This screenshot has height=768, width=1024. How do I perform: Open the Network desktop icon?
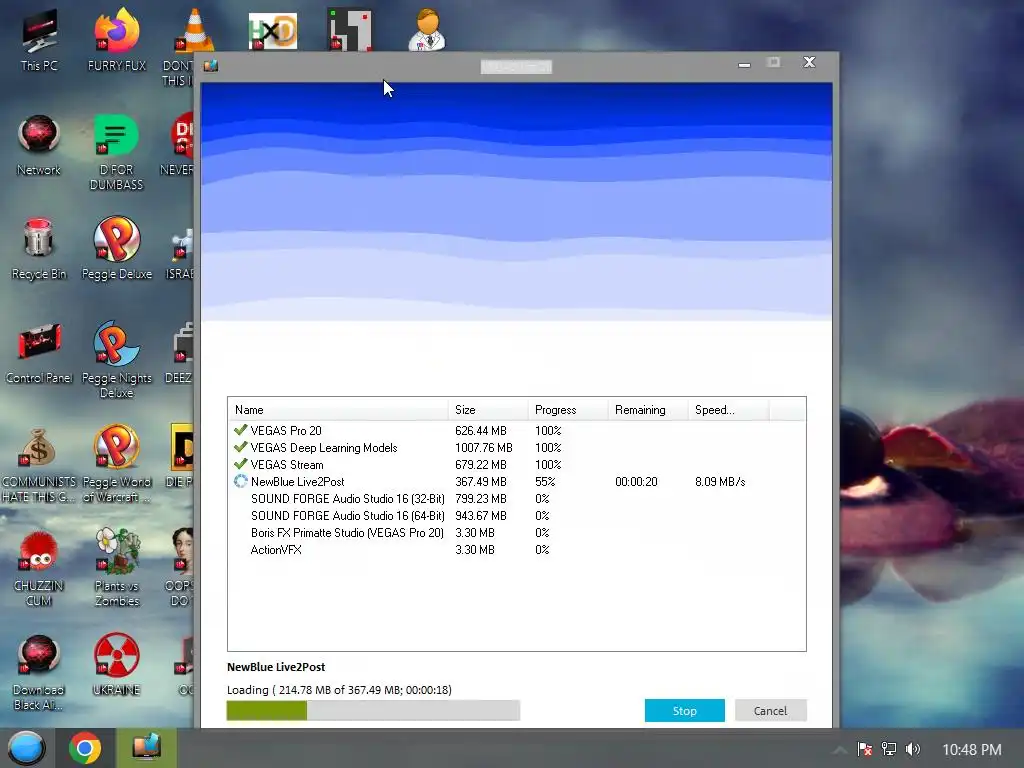point(39,145)
